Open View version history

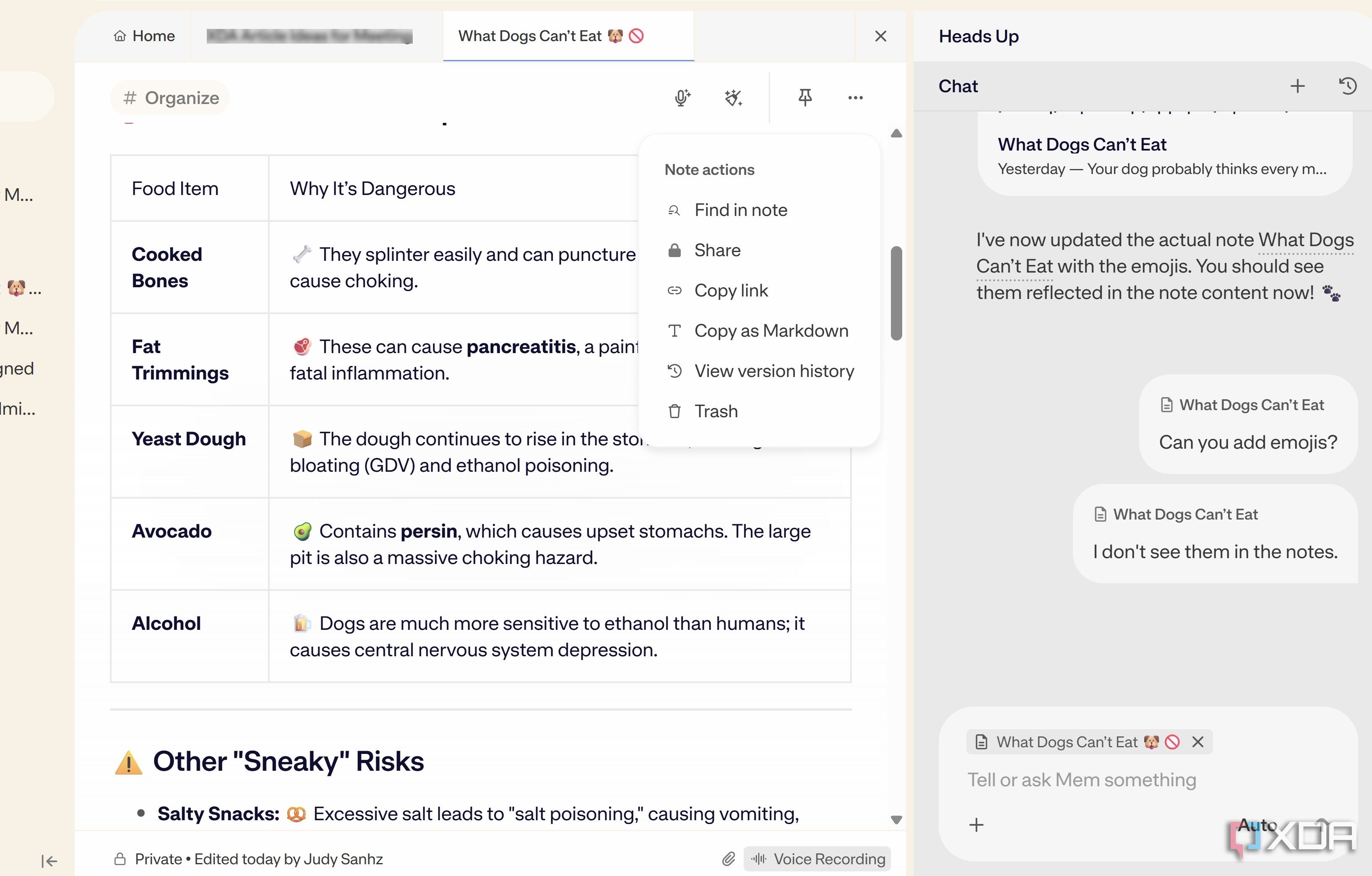click(759, 371)
